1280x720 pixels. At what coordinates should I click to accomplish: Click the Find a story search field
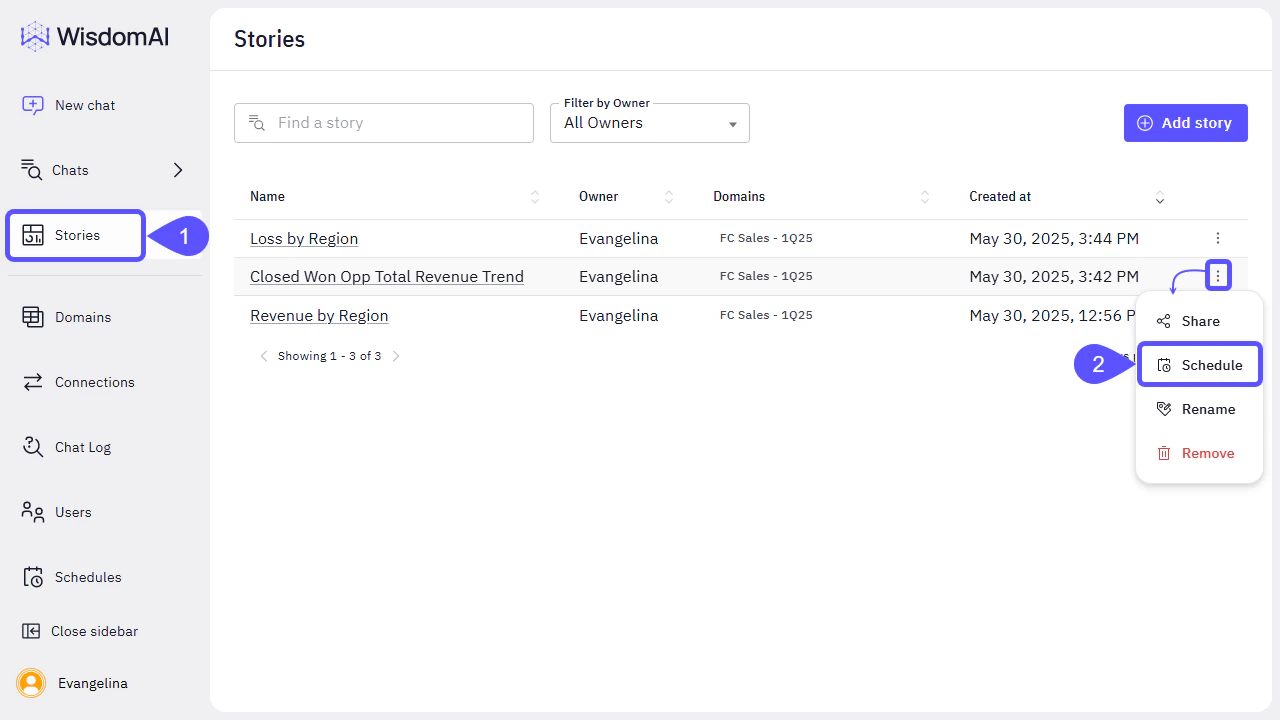point(383,122)
